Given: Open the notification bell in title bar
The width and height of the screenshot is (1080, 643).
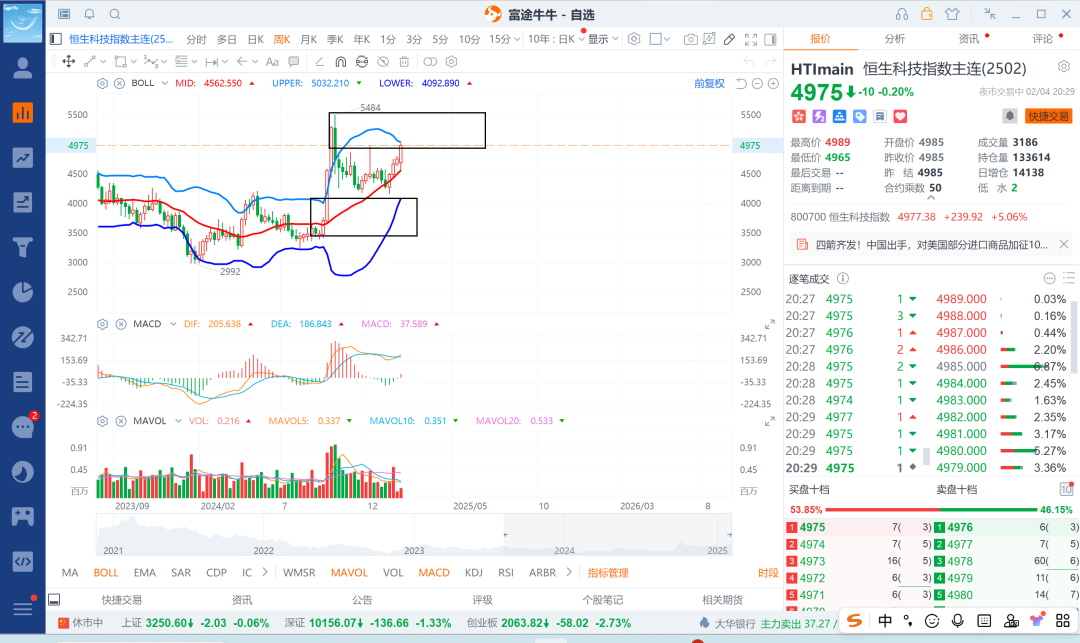Looking at the screenshot, I should coord(90,14).
